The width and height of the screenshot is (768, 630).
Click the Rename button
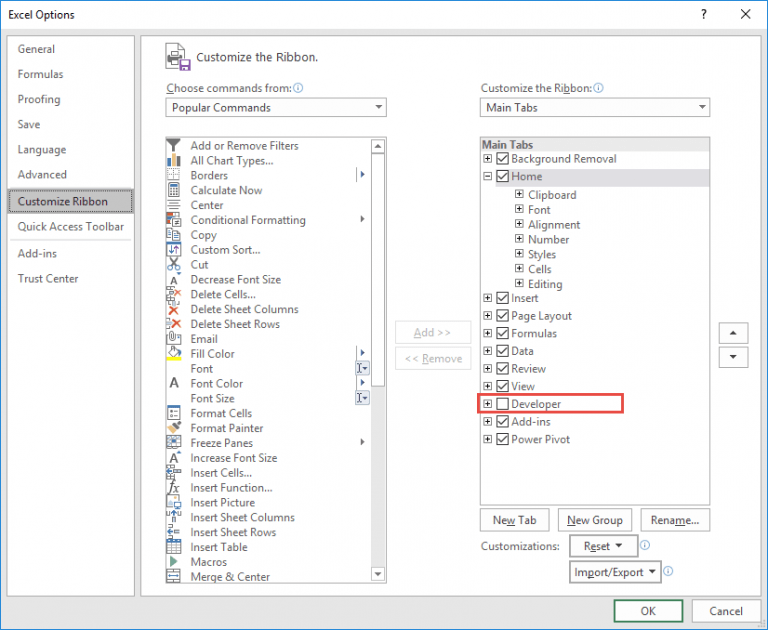point(675,520)
